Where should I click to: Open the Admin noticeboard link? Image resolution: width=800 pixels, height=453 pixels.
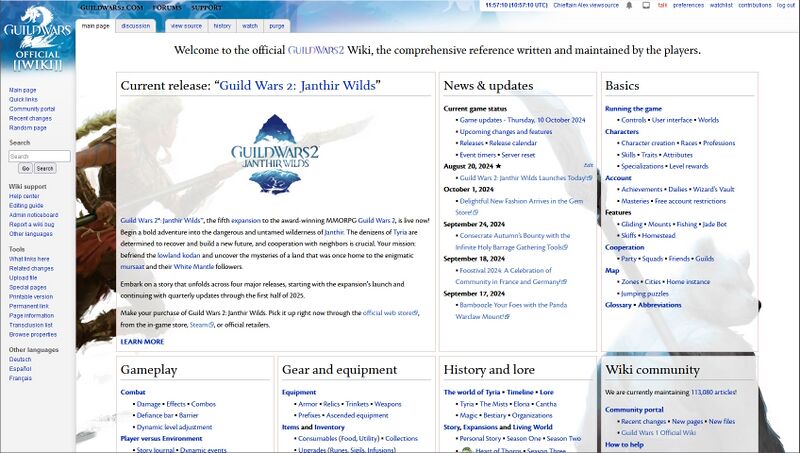(33, 215)
